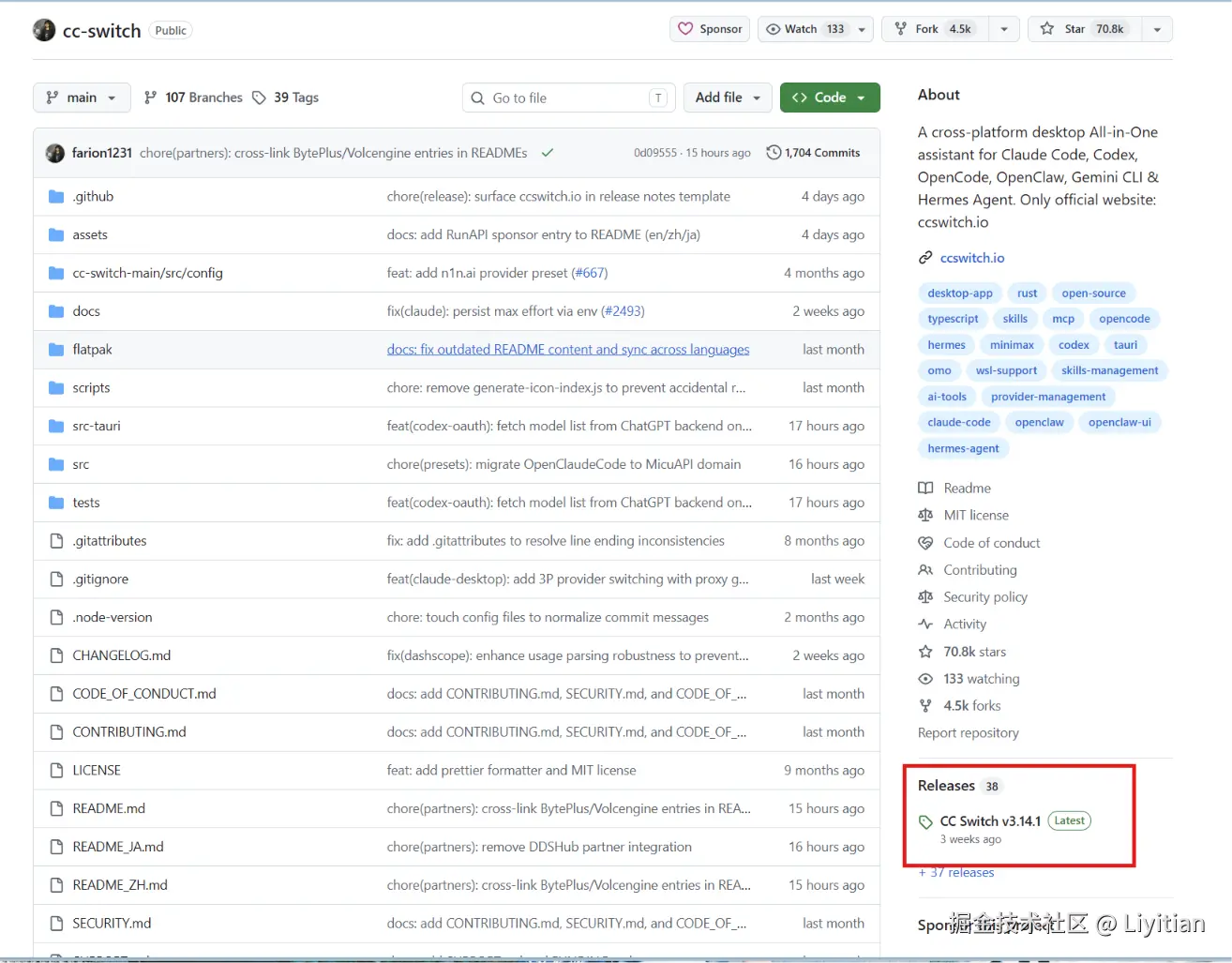Open the CC Switch v3.14.1 release
Viewport: 1232px width, 963px height.
[x=990, y=821]
